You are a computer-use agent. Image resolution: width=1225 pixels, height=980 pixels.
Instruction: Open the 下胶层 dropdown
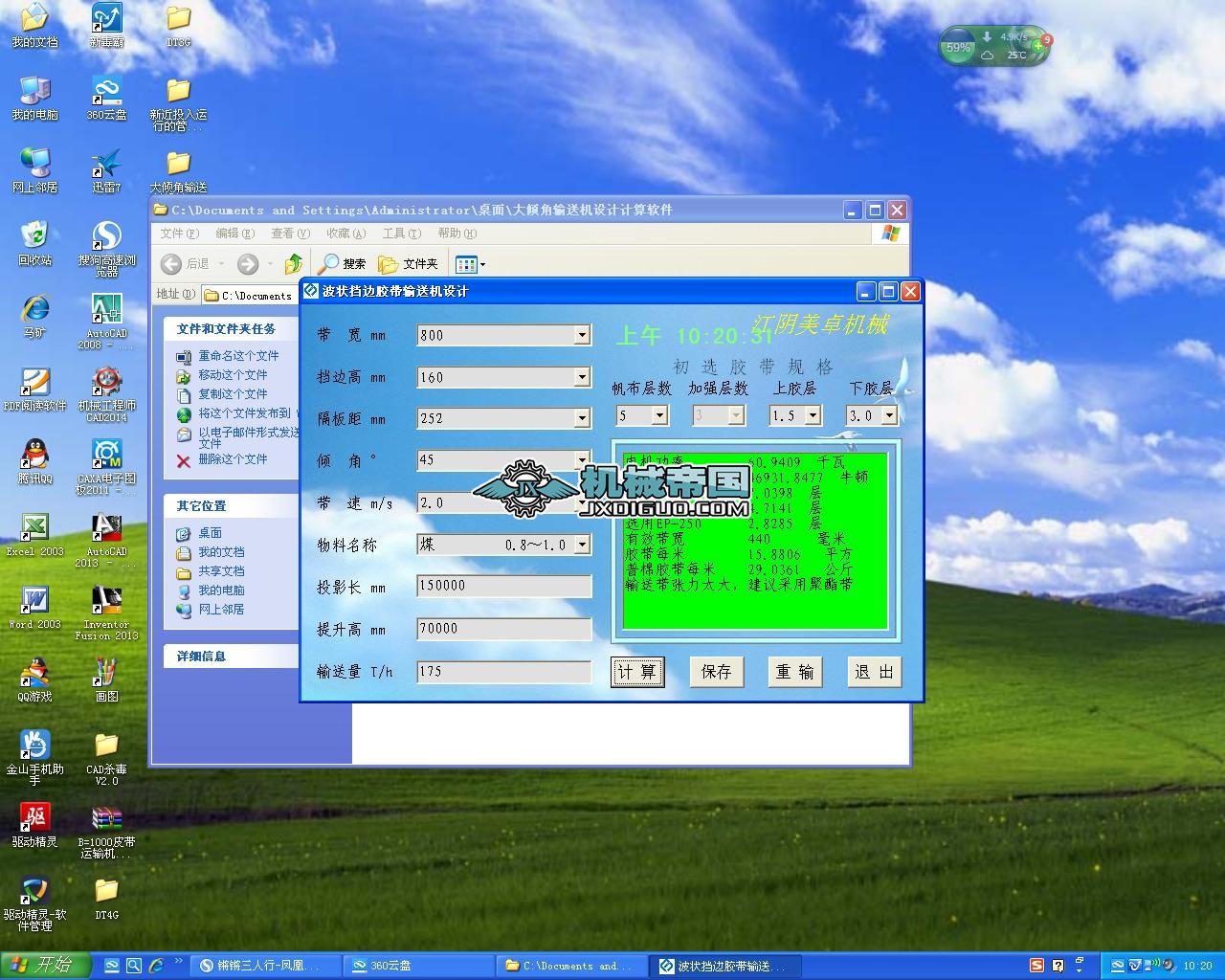[889, 415]
